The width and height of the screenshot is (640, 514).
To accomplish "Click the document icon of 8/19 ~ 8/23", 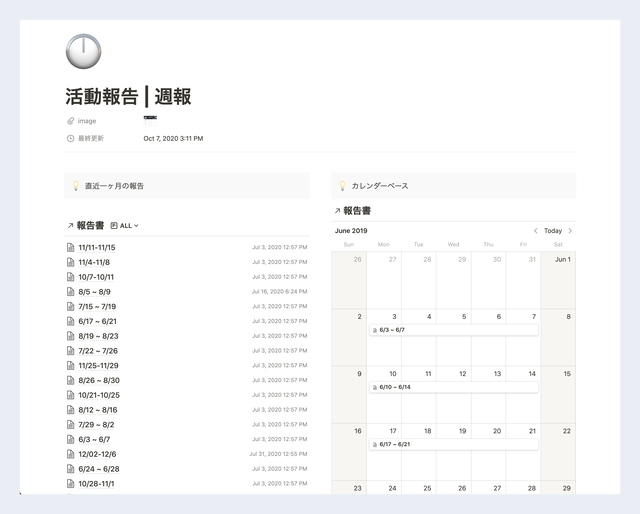I will pos(71,336).
